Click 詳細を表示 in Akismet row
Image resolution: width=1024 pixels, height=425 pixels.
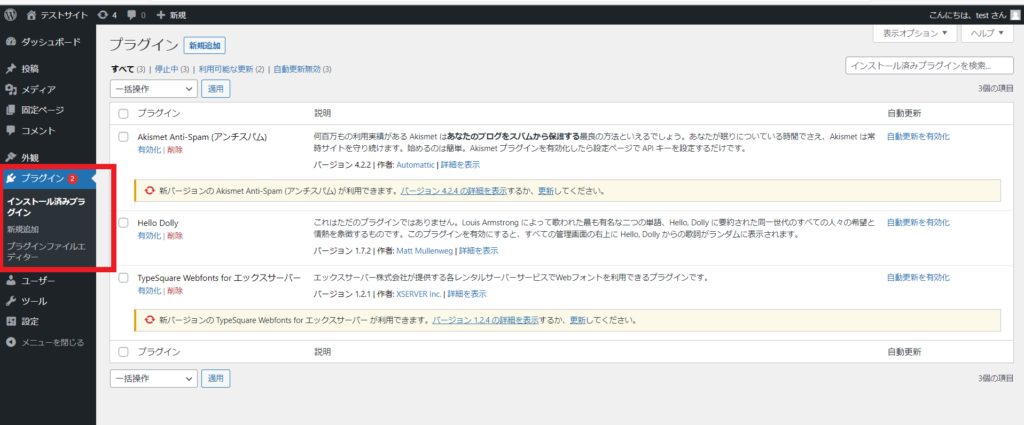[x=460, y=165]
